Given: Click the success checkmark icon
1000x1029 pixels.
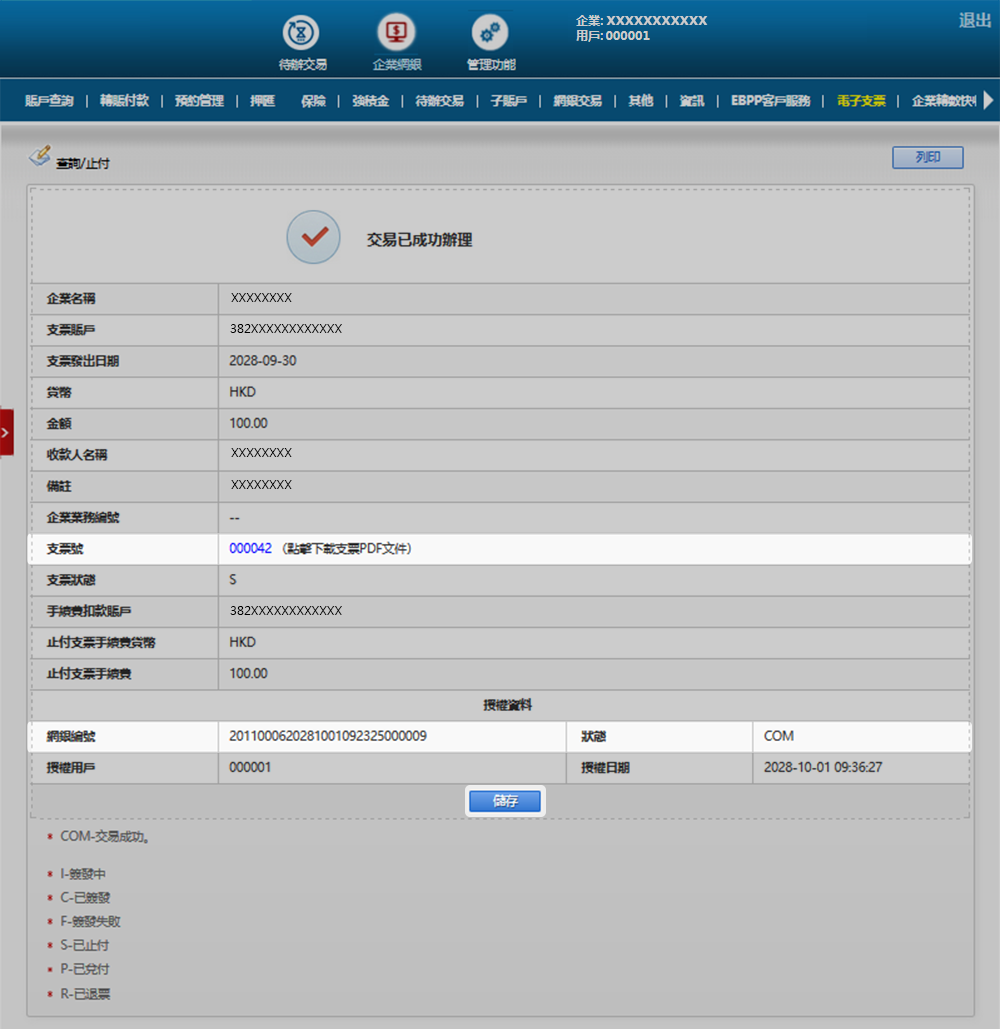Looking at the screenshot, I should pos(314,238).
